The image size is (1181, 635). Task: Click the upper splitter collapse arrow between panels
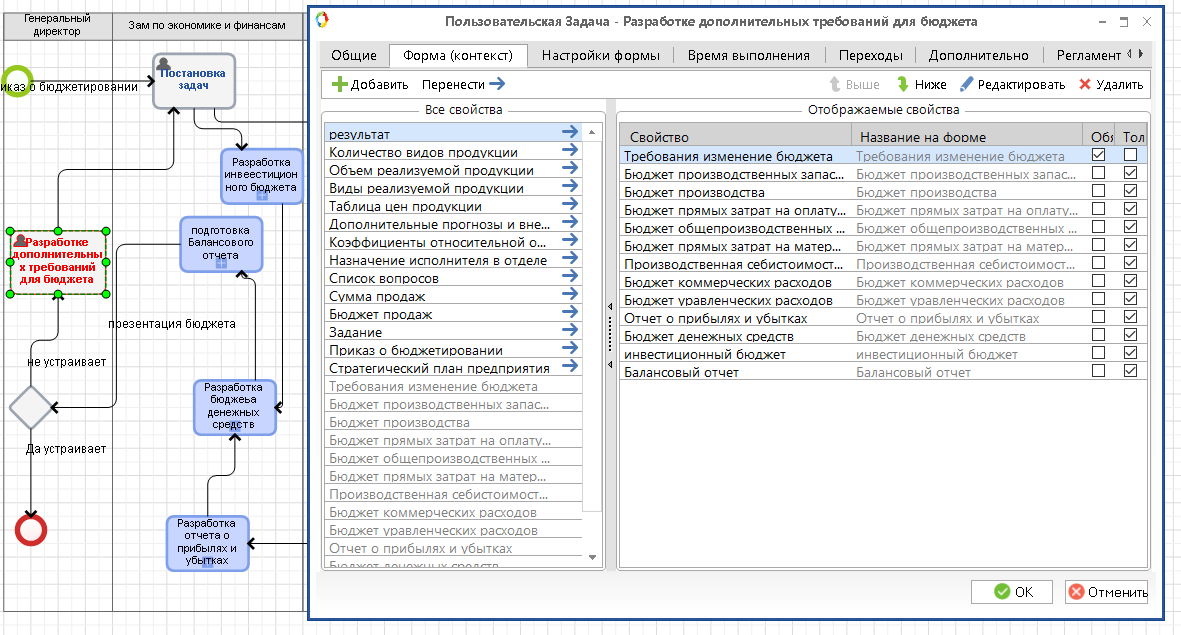click(x=610, y=307)
